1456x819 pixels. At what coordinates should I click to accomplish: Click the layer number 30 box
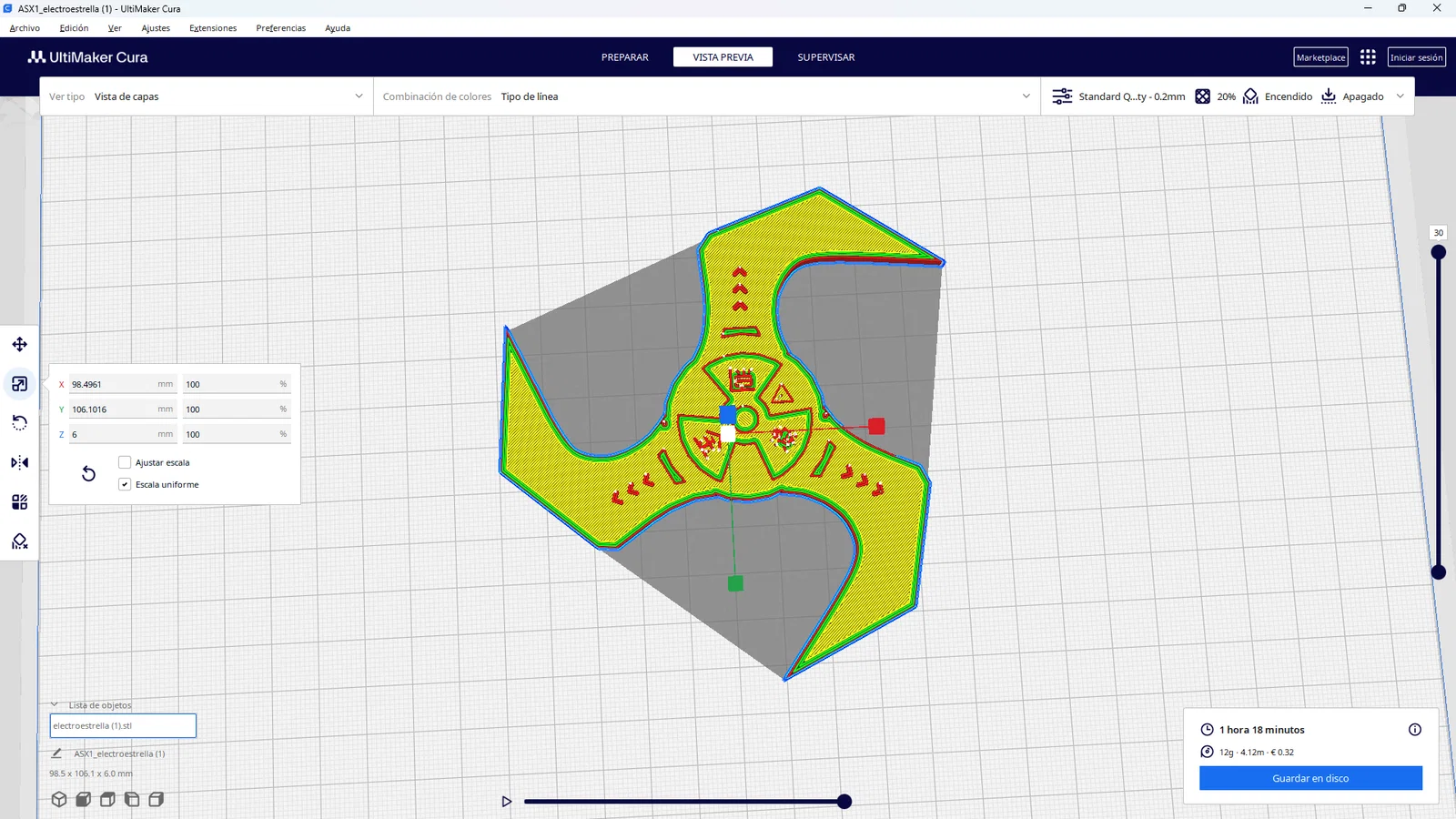pyautogui.click(x=1439, y=233)
